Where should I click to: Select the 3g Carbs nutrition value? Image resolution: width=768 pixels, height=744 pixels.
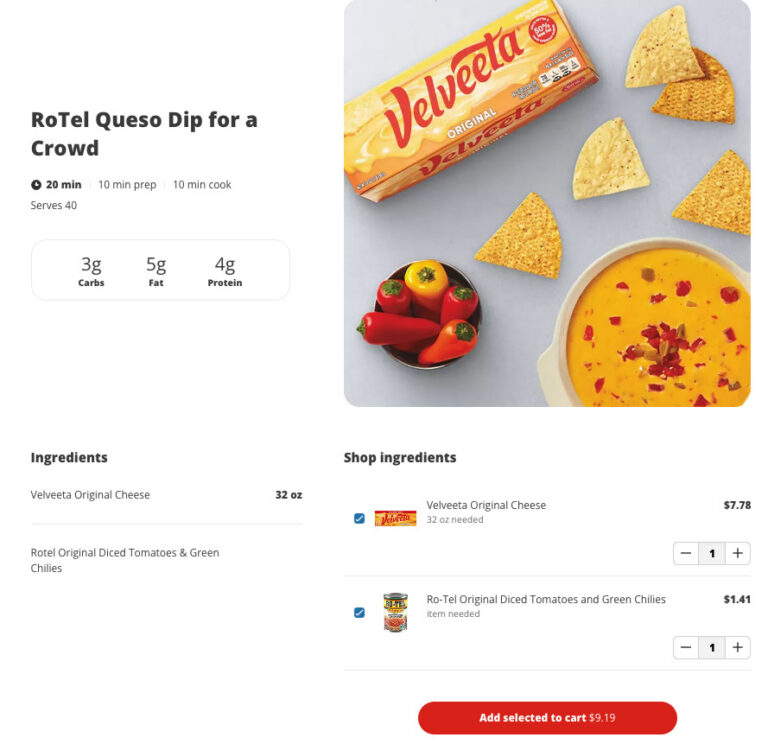(91, 270)
